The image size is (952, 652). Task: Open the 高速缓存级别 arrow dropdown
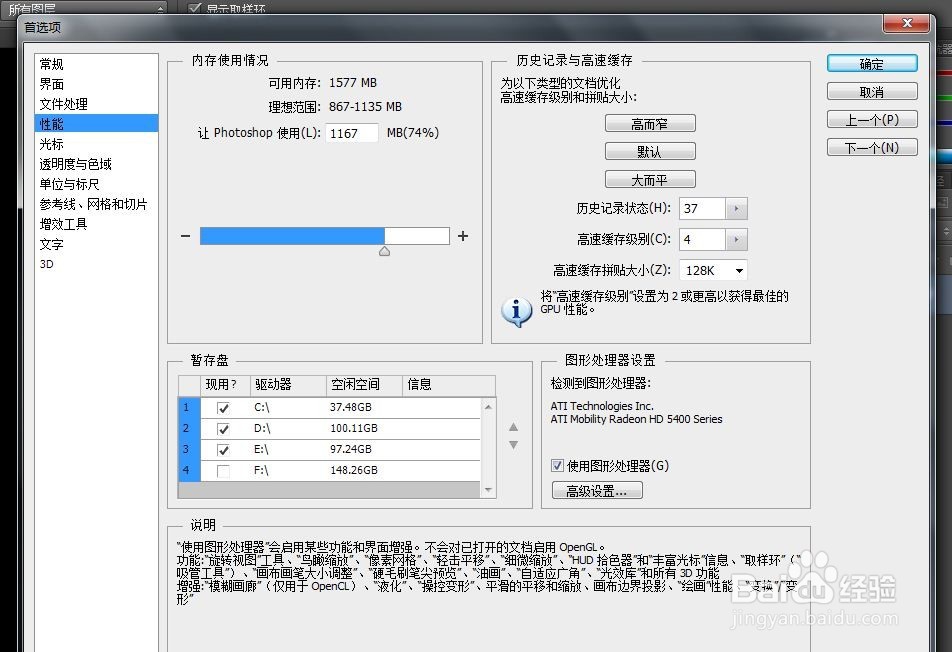736,239
